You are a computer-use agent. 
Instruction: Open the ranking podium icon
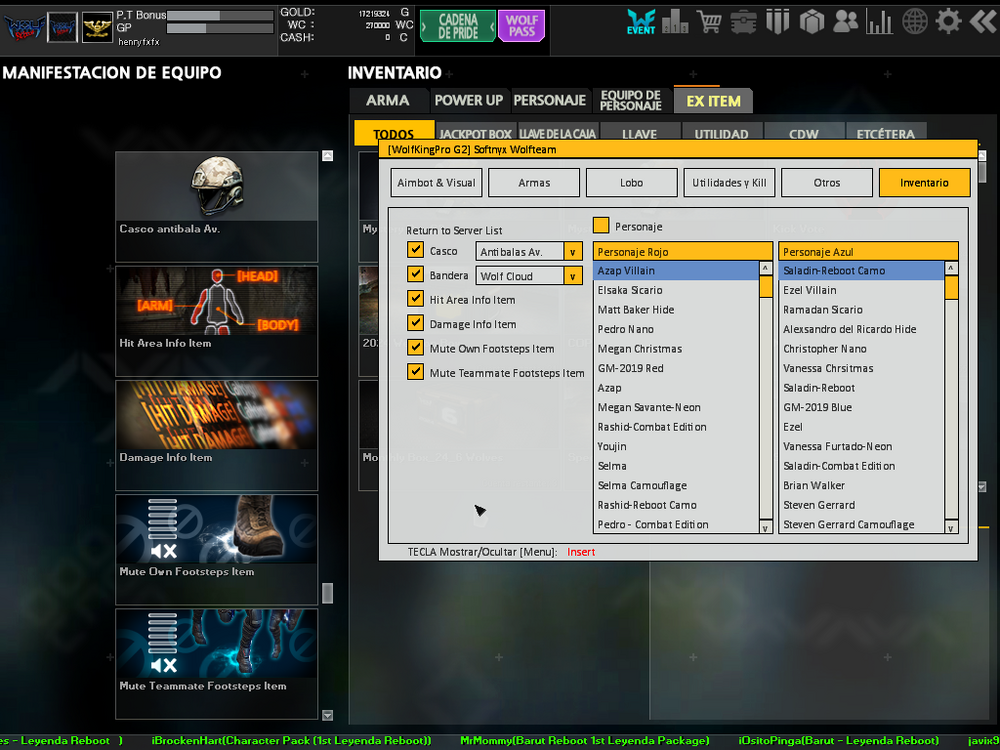click(x=675, y=21)
